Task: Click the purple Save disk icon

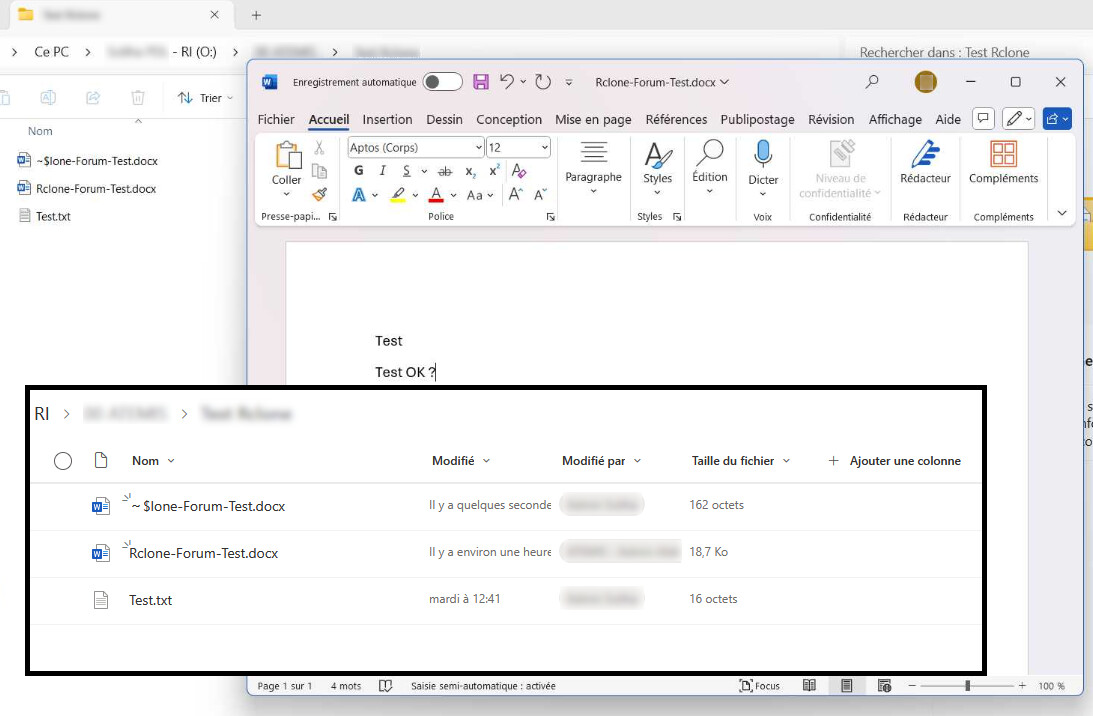Action: point(481,82)
